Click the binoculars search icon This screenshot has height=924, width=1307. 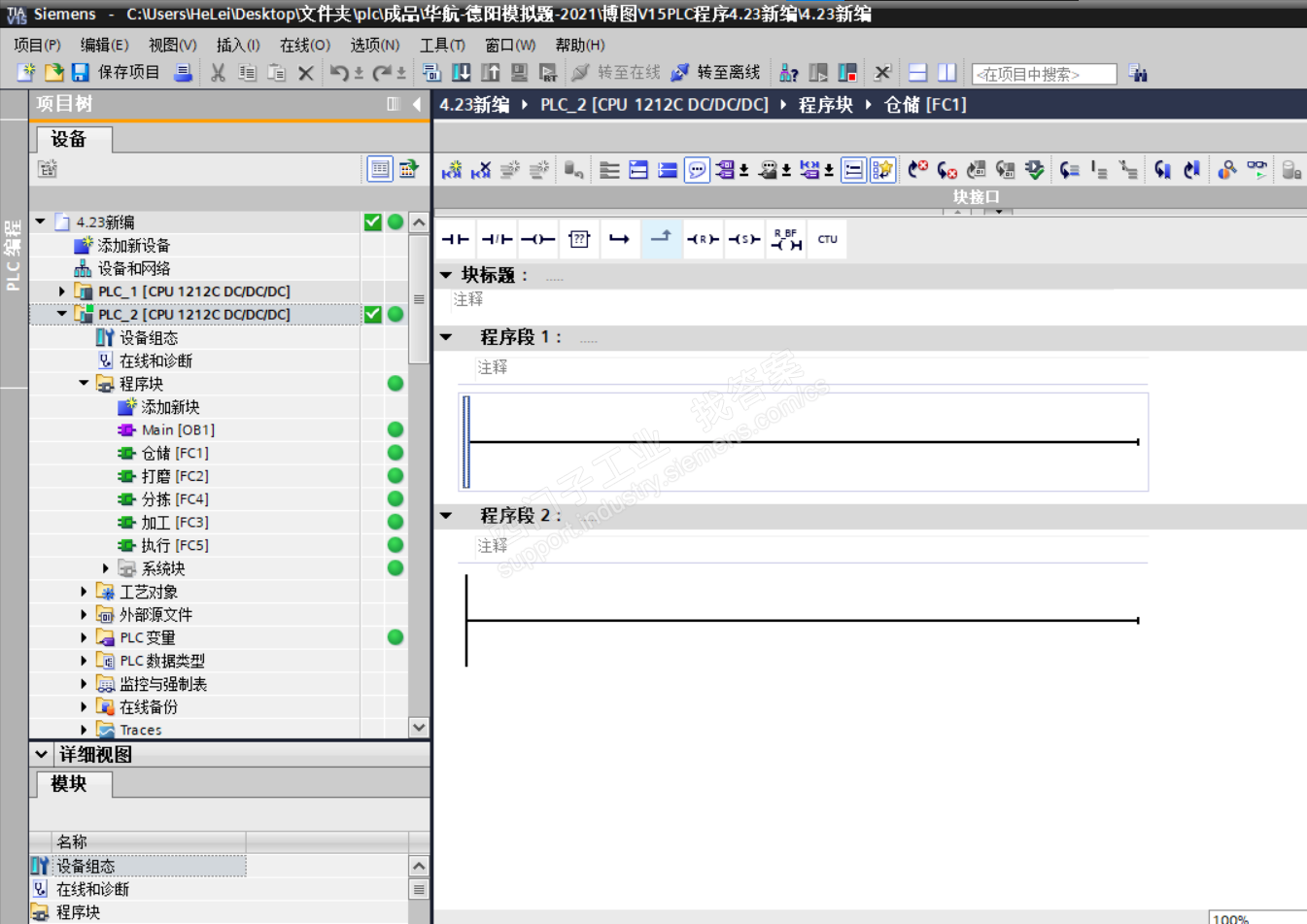click(1138, 73)
